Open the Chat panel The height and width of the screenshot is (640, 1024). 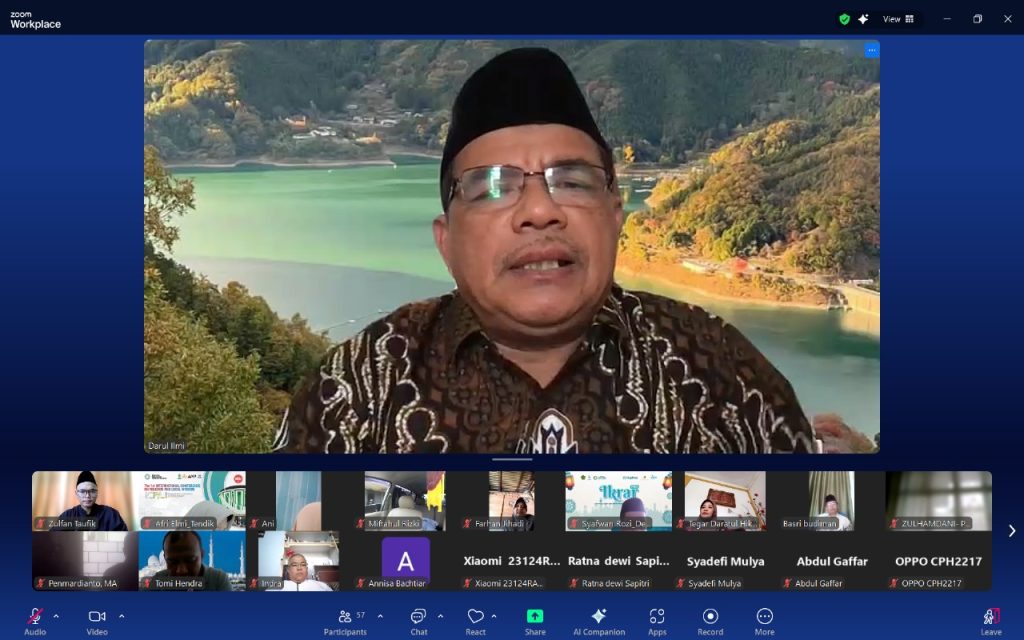pyautogui.click(x=418, y=617)
